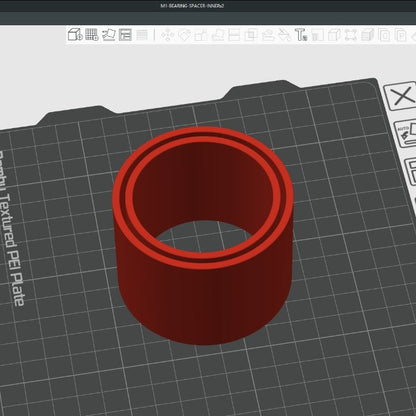Click the four-corner assemble view icon
Image resolution: width=416 pixels, height=416 pixels.
[351, 35]
